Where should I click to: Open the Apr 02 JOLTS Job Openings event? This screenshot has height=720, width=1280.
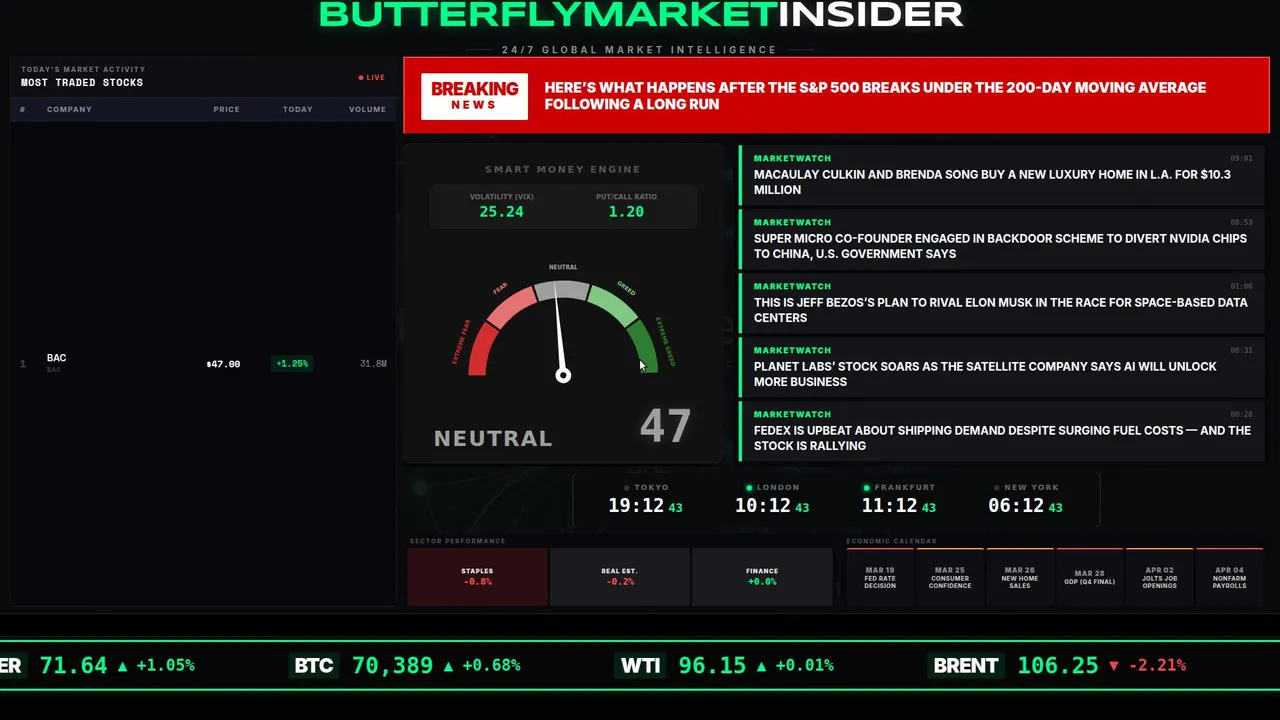[1160, 577]
